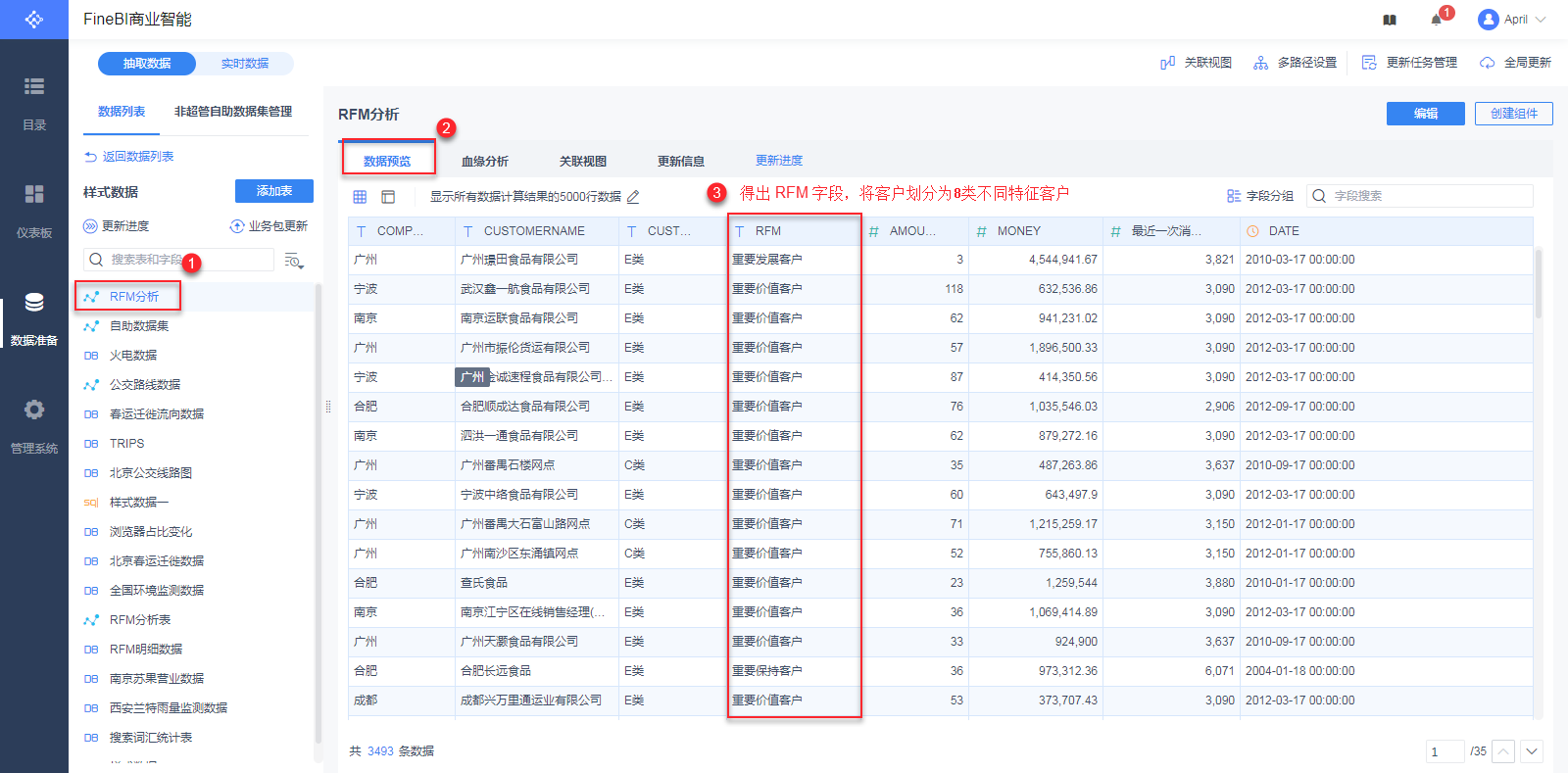This screenshot has height=773, width=1568.
Task: Click the table list filter icon beside search
Action: (294, 260)
